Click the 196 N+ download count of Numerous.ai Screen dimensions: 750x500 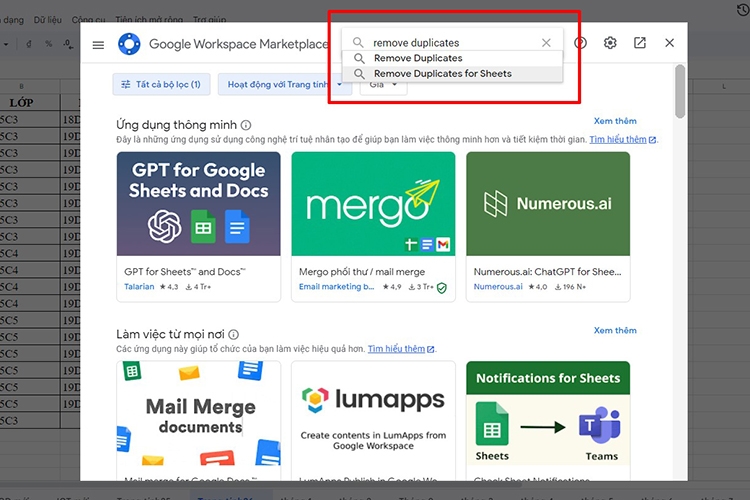(570, 287)
